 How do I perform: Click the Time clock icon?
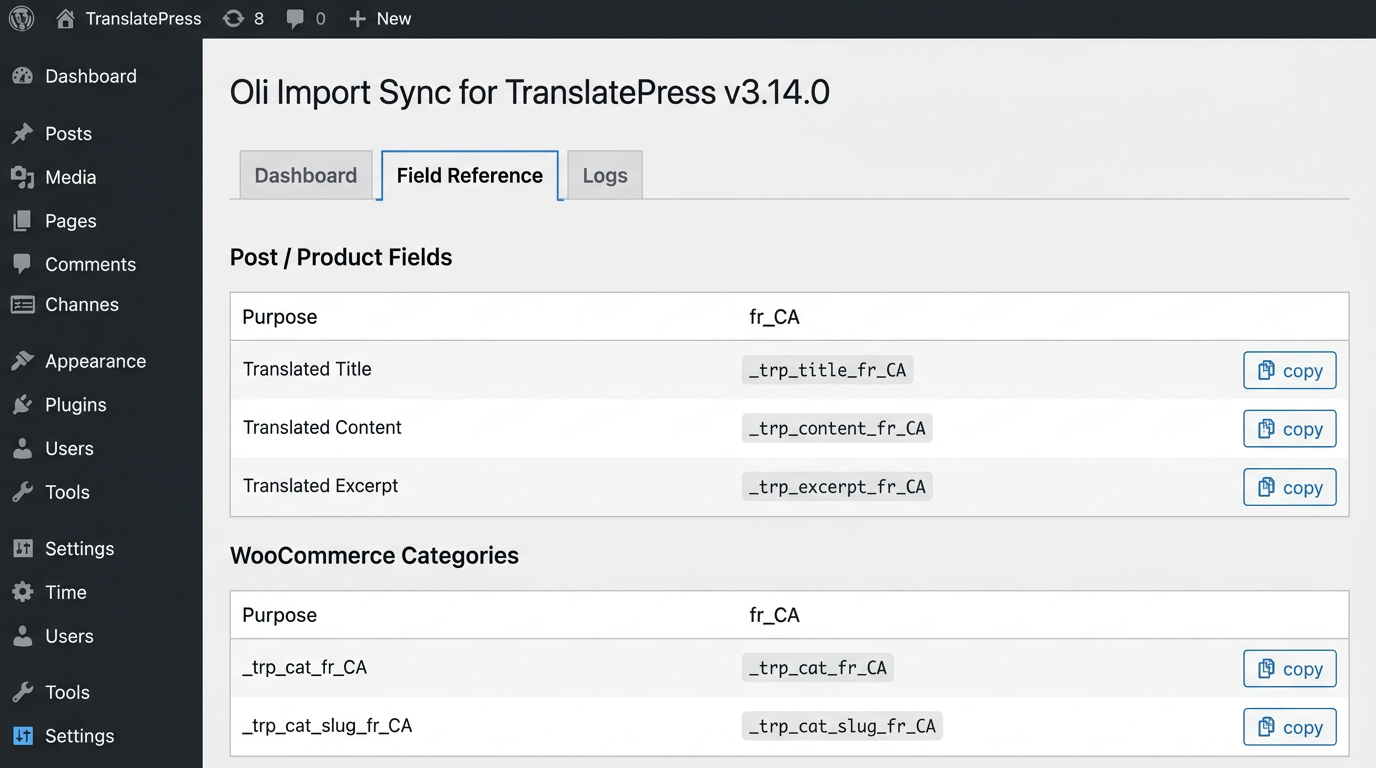22,592
